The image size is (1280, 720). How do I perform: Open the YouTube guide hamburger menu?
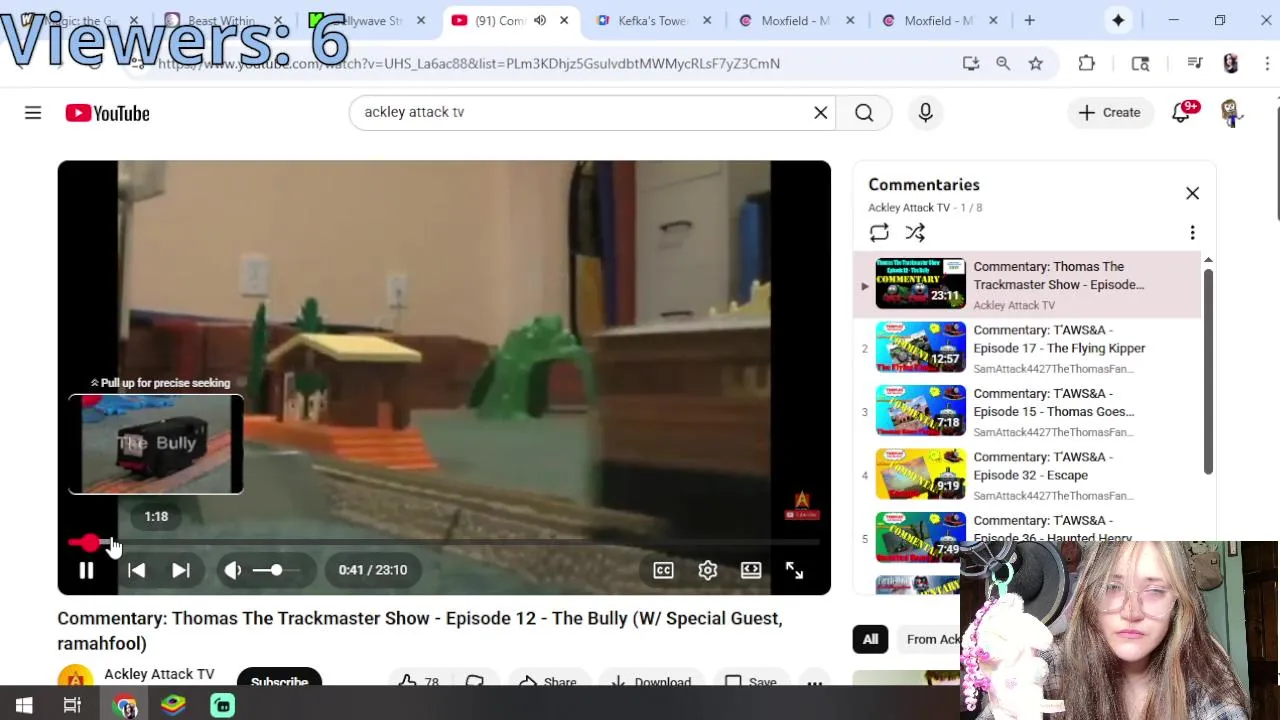33,113
